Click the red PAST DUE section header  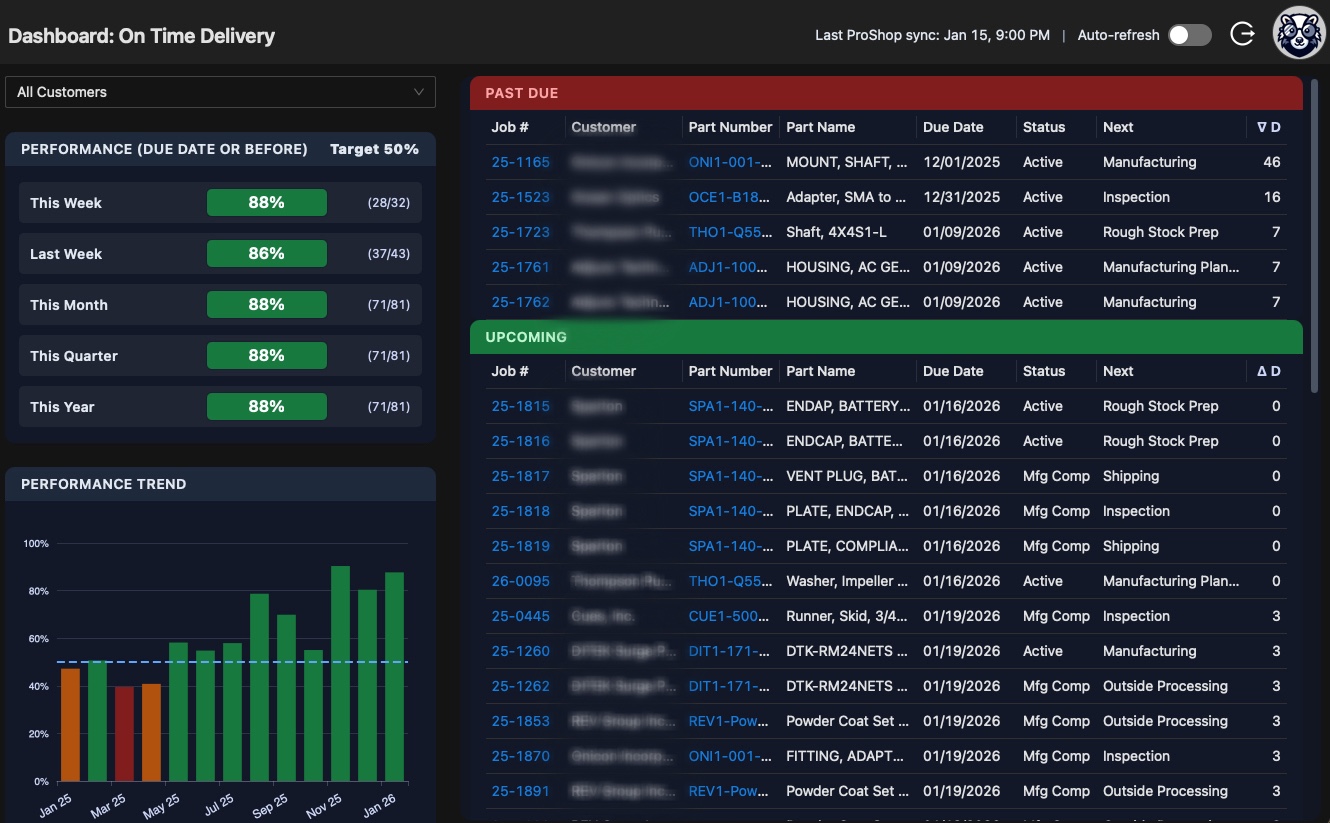click(886, 93)
